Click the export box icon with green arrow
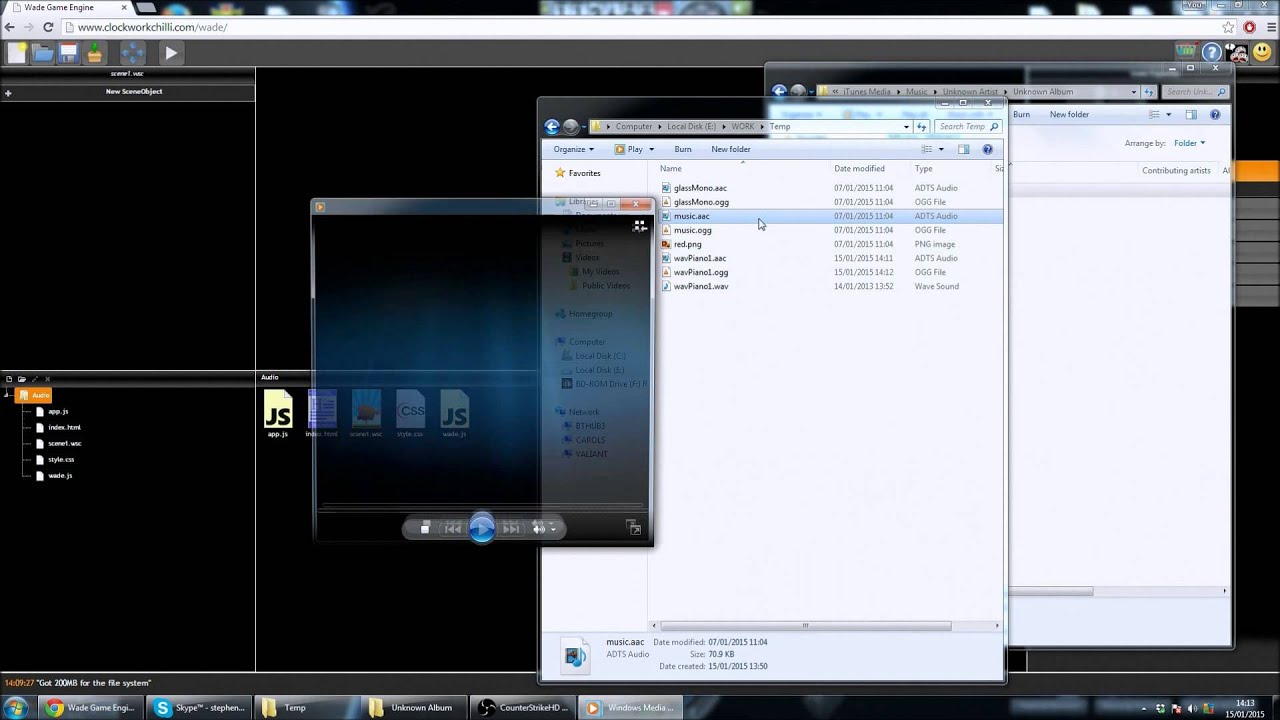 click(94, 53)
